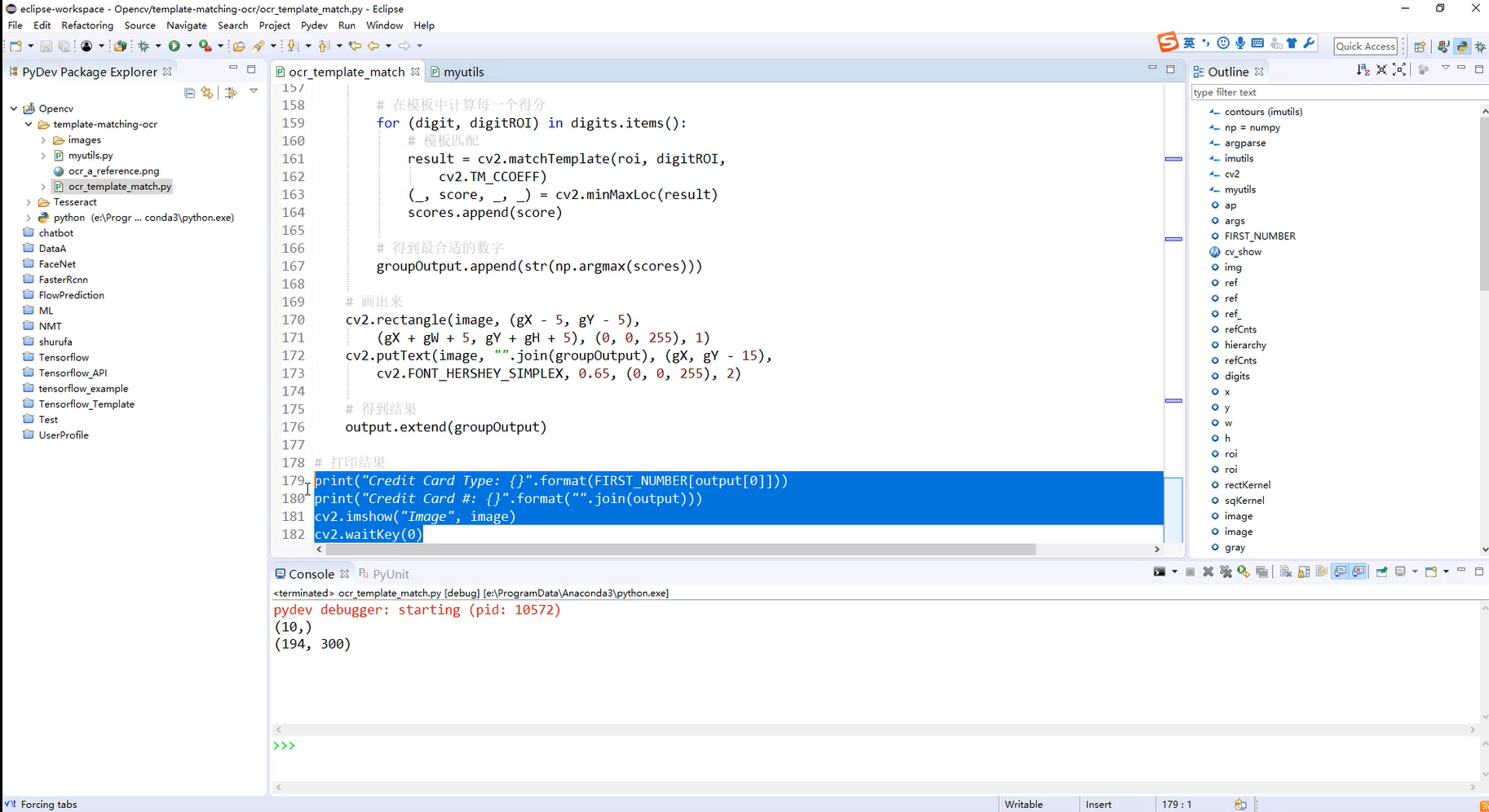The height and width of the screenshot is (812, 1489).
Task: Toggle Show Console on standard output change
Action: click(x=1341, y=571)
